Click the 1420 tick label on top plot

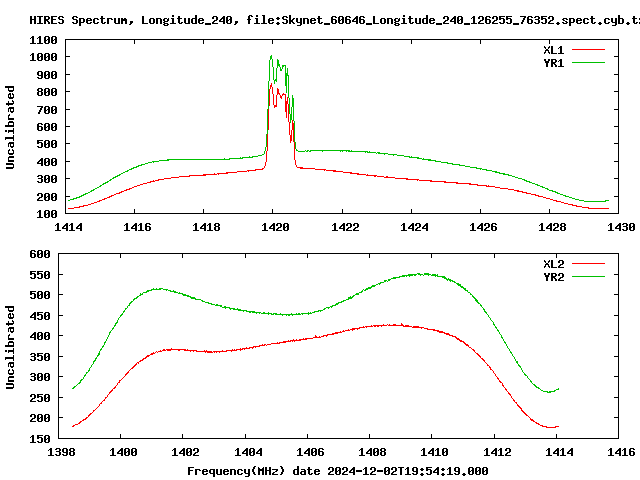pos(275,227)
